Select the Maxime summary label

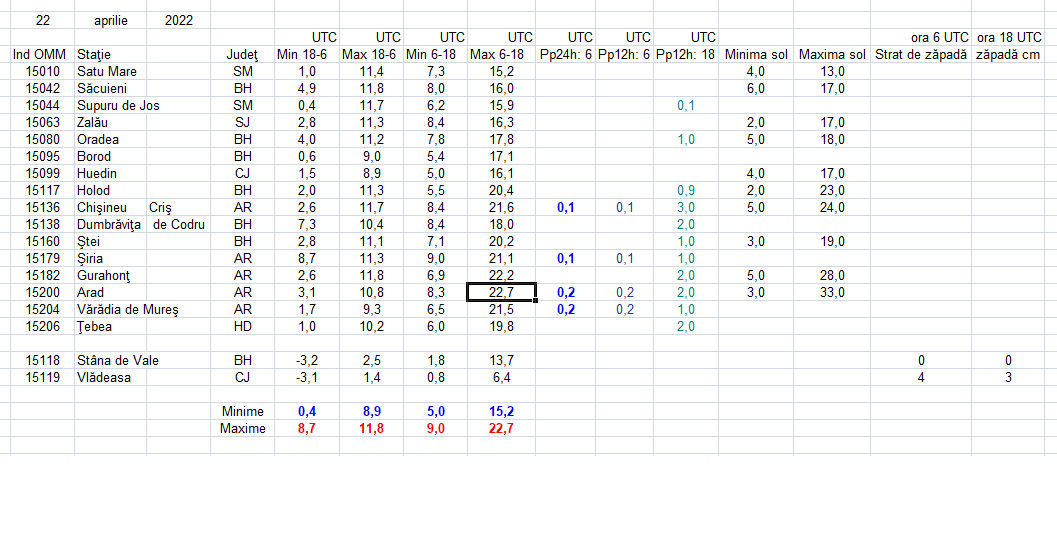point(243,429)
